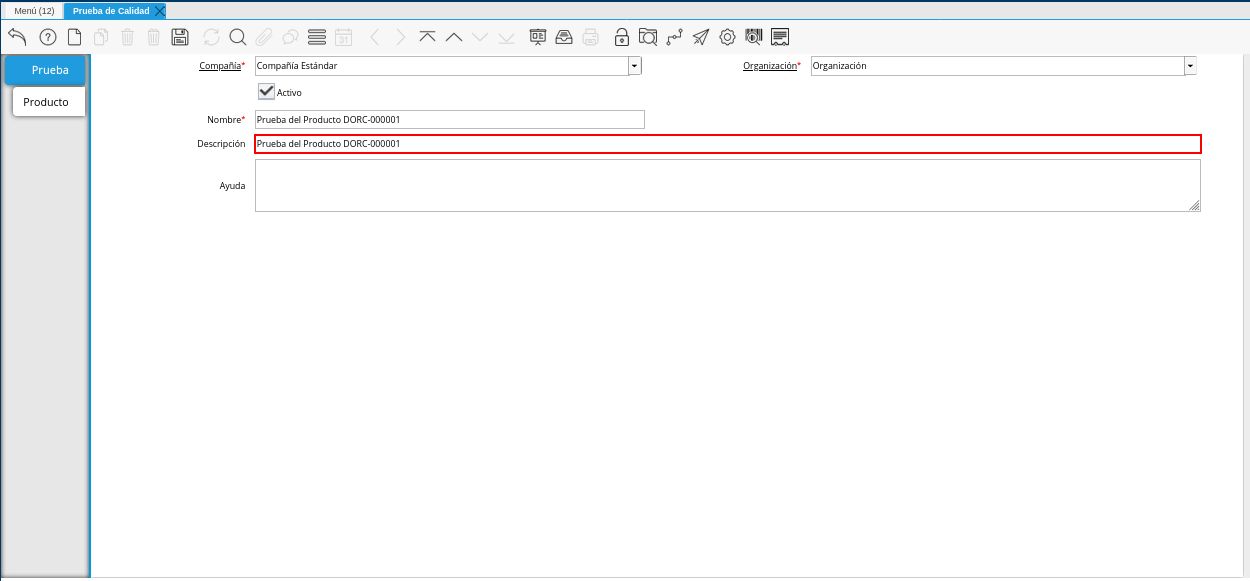Go to previous record up-chevron icon
This screenshot has height=581, width=1250.
tap(454, 37)
